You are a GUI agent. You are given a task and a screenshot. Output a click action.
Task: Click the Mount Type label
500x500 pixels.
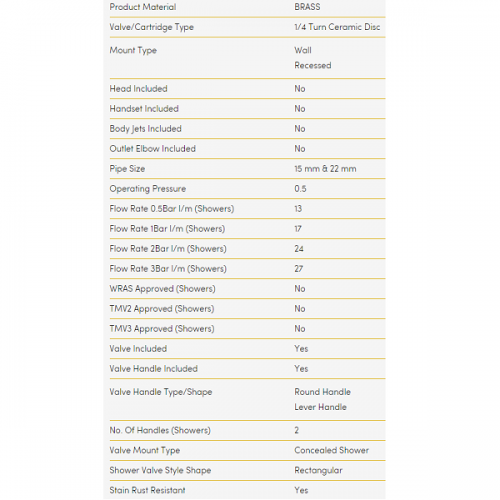[x=133, y=50]
